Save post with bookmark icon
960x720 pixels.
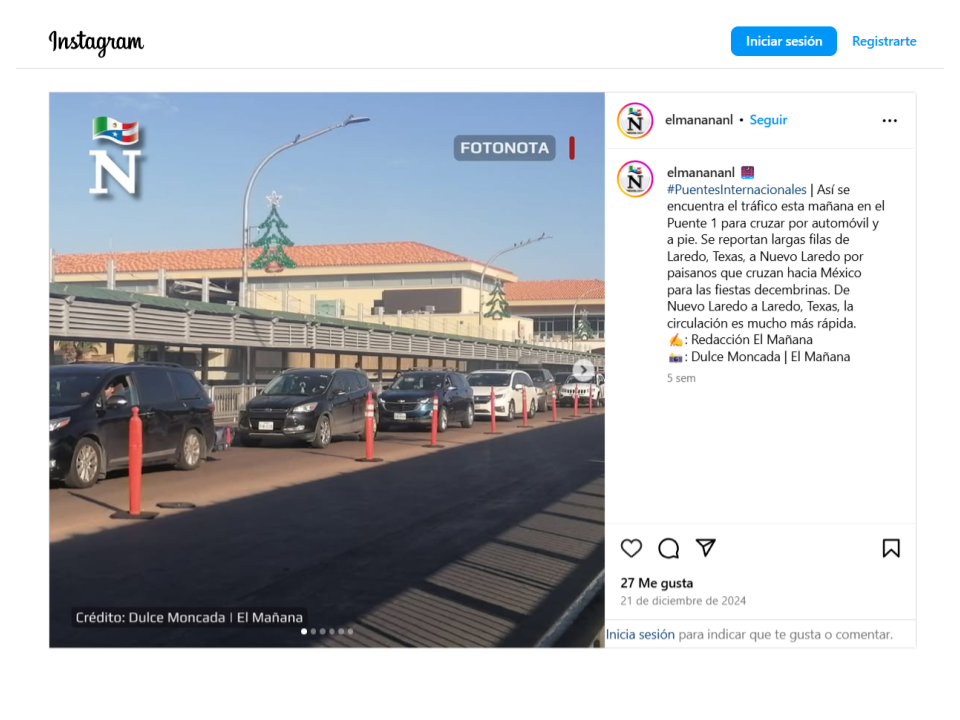pos(891,548)
